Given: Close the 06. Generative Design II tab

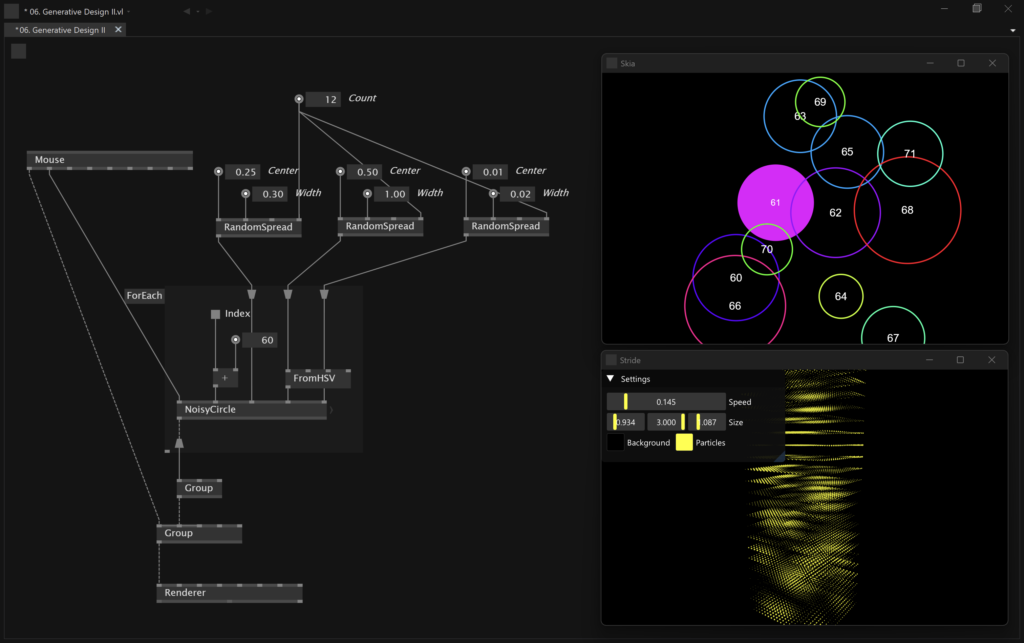Looking at the screenshot, I should tap(118, 30).
